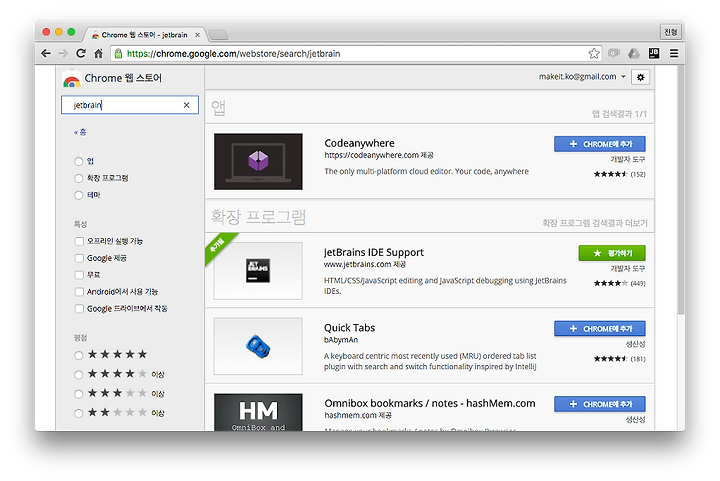The image size is (720, 481).
Task: Open the Codeanywhere app thumbnail
Action: click(x=258, y=162)
